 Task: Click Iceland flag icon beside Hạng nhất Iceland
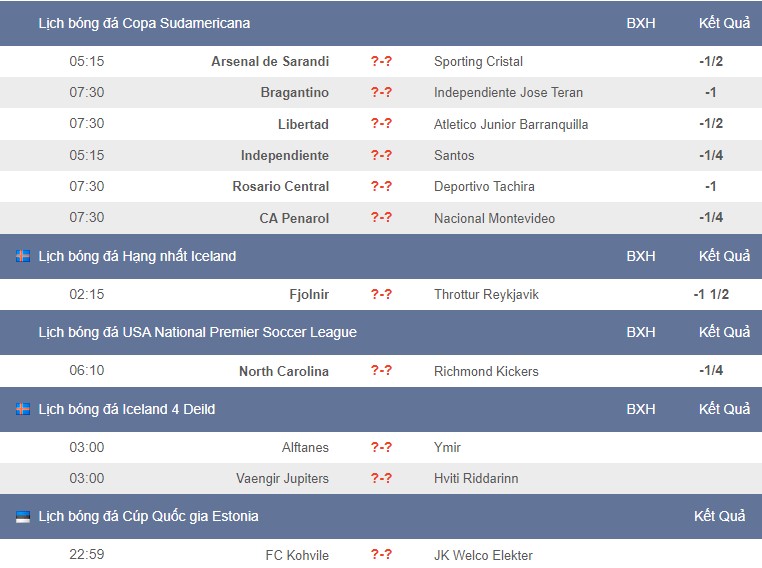[x=23, y=256]
